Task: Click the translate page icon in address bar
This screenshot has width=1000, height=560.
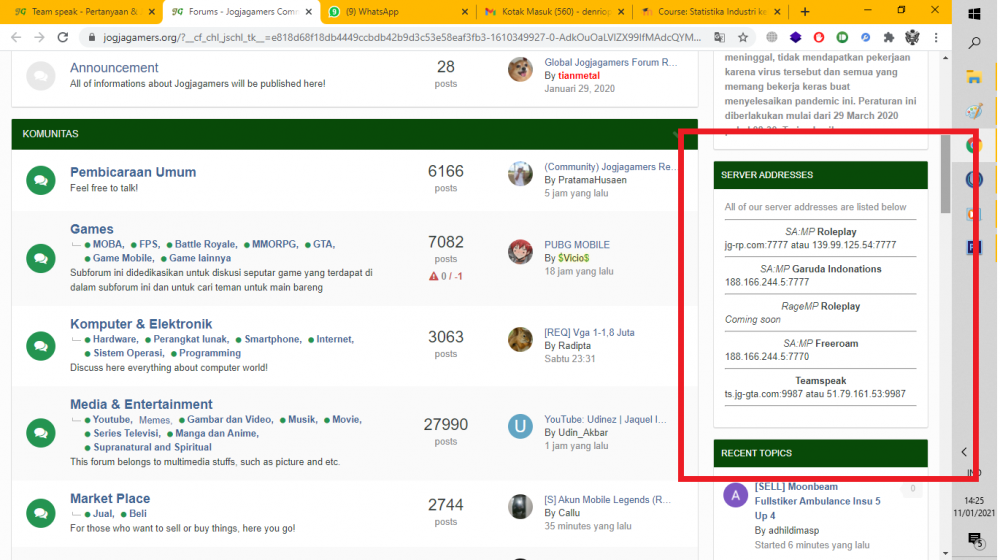Action: [x=719, y=38]
